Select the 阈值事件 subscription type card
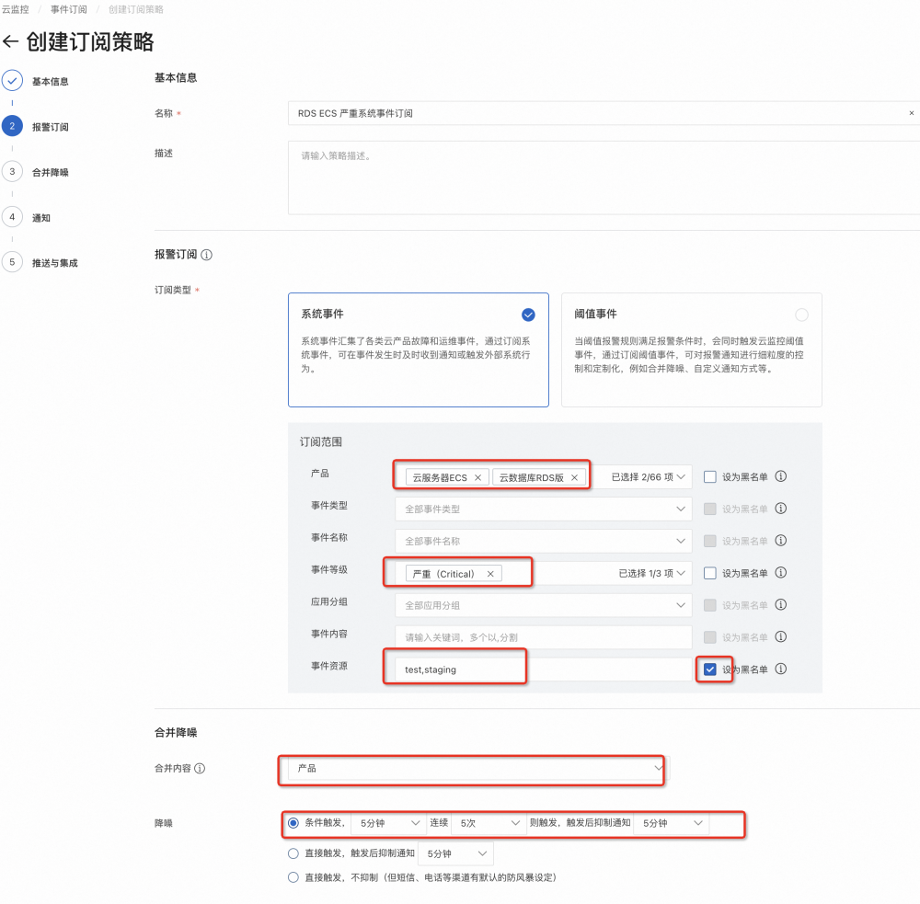This screenshot has height=904, width=920. [691, 349]
